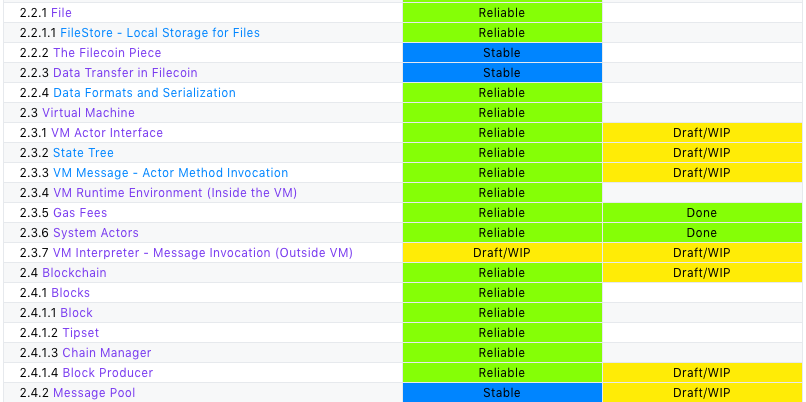Open the Gas Fees link
The width and height of the screenshot is (806, 402).
(x=80, y=213)
